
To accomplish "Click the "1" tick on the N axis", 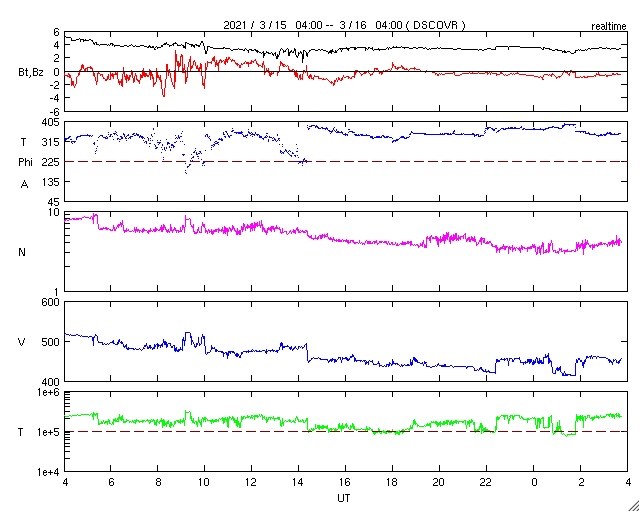I will tap(58, 292).
